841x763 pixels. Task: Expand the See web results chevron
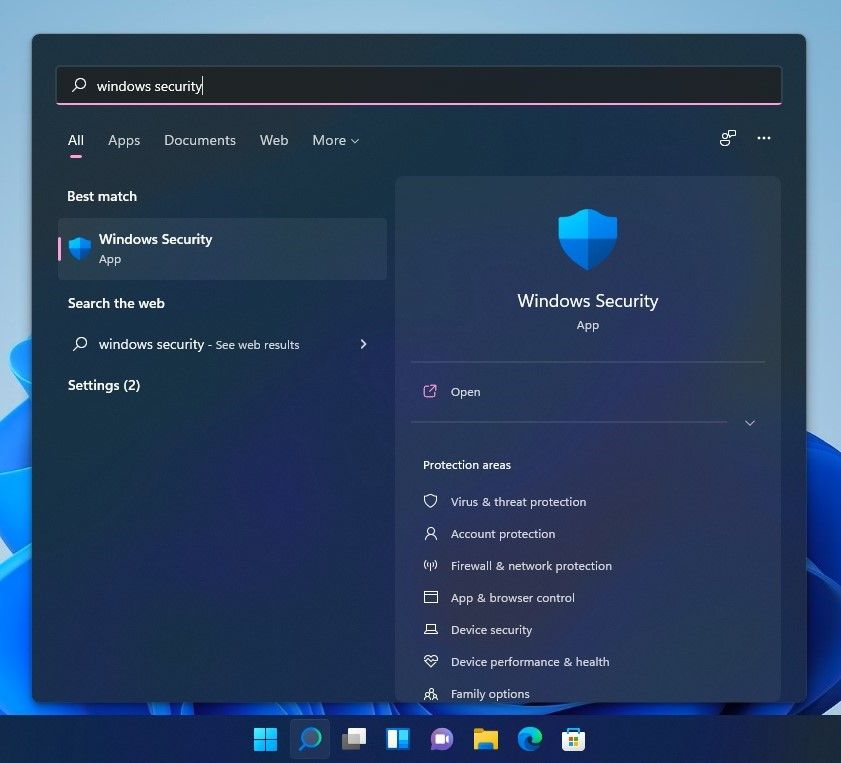pos(364,344)
